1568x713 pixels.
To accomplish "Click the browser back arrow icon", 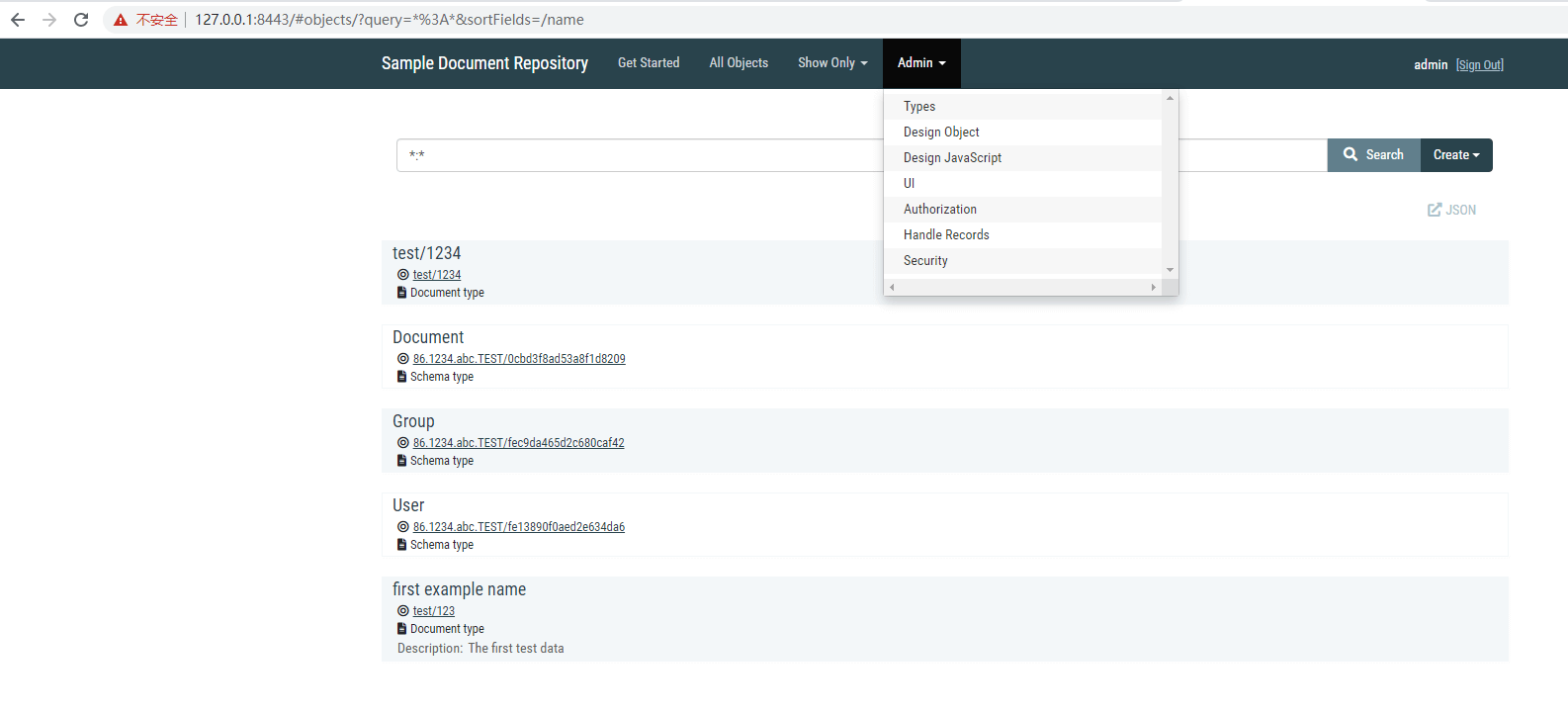I will [18, 20].
